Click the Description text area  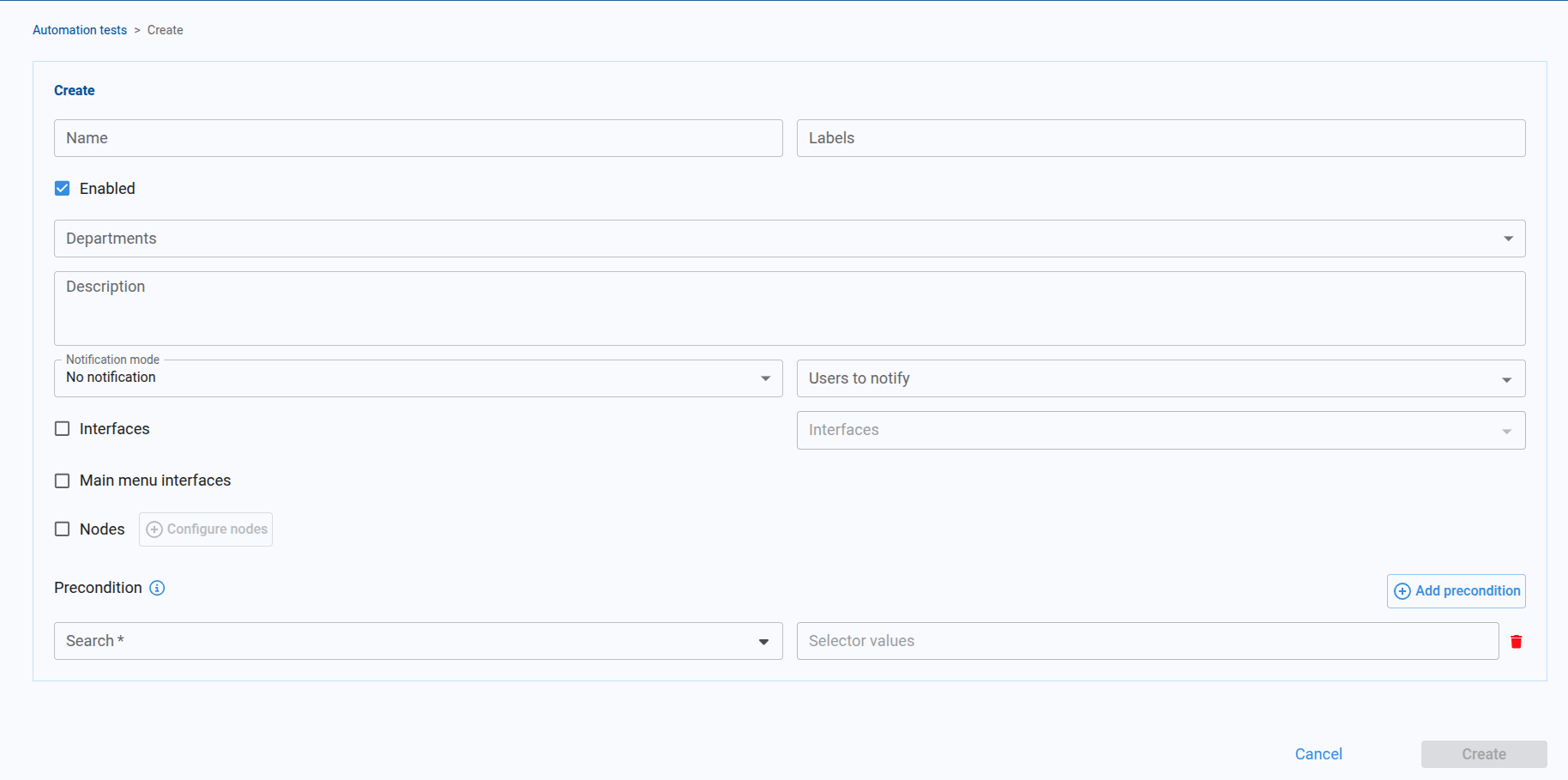pos(789,309)
